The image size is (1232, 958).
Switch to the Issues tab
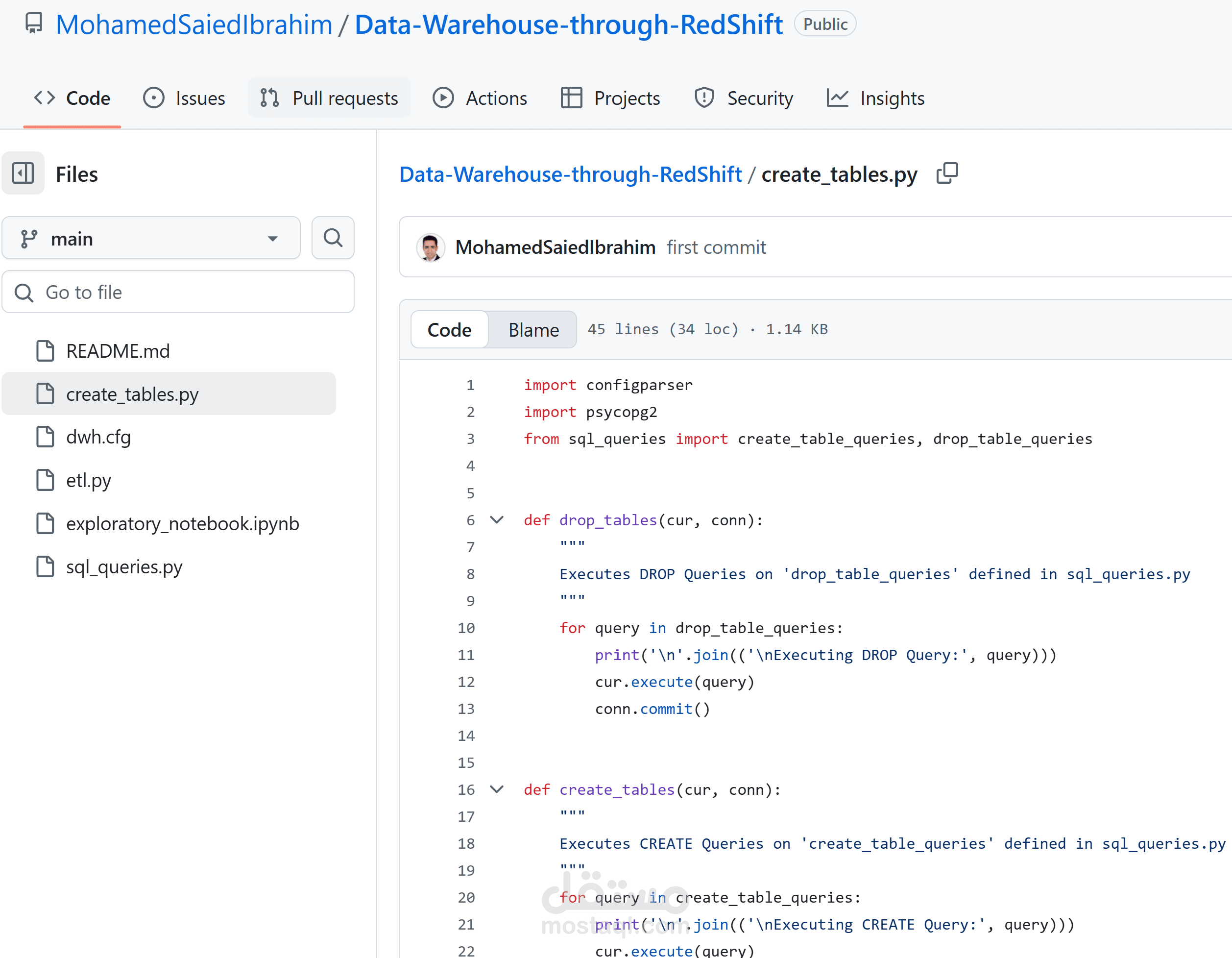(x=184, y=98)
